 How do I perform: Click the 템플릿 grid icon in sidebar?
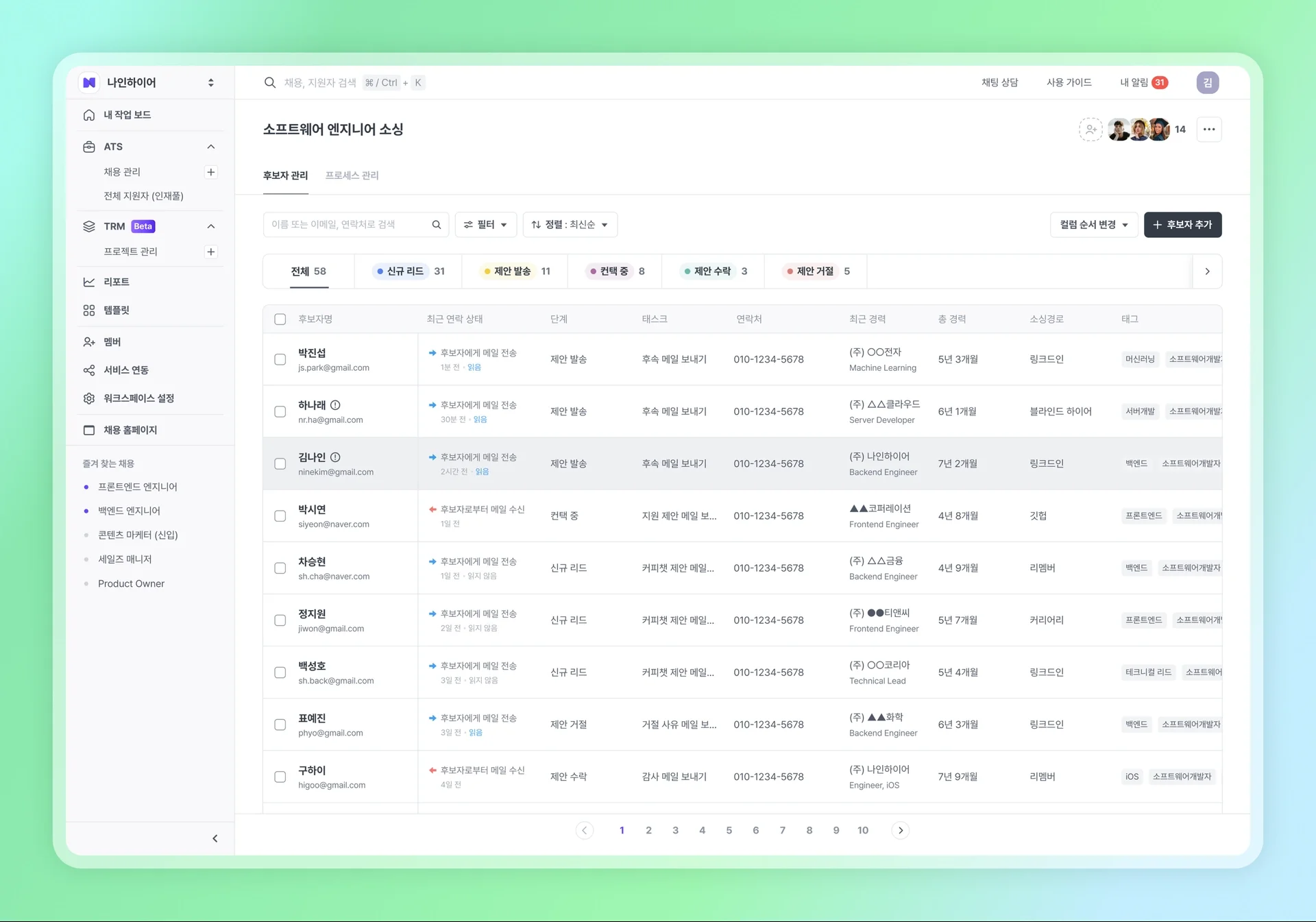click(x=89, y=311)
